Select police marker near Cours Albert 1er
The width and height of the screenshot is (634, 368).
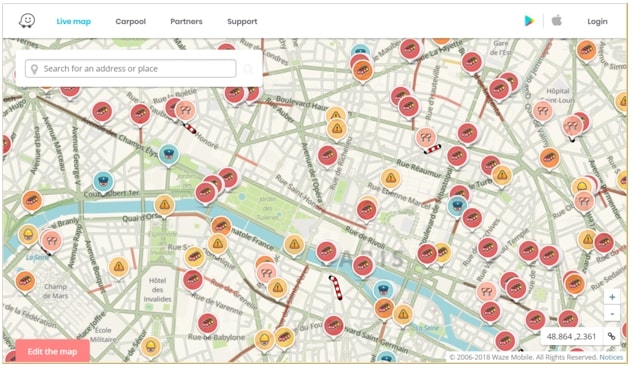click(104, 182)
